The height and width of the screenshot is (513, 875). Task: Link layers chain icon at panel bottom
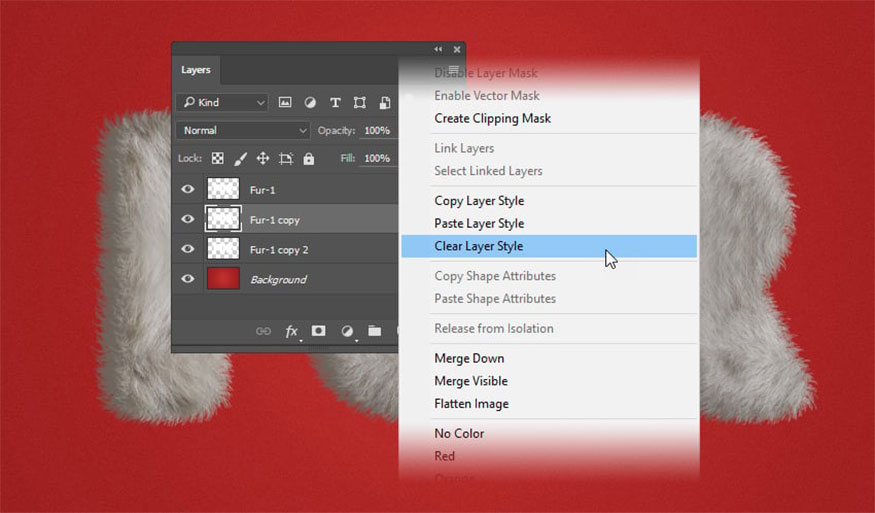point(263,331)
